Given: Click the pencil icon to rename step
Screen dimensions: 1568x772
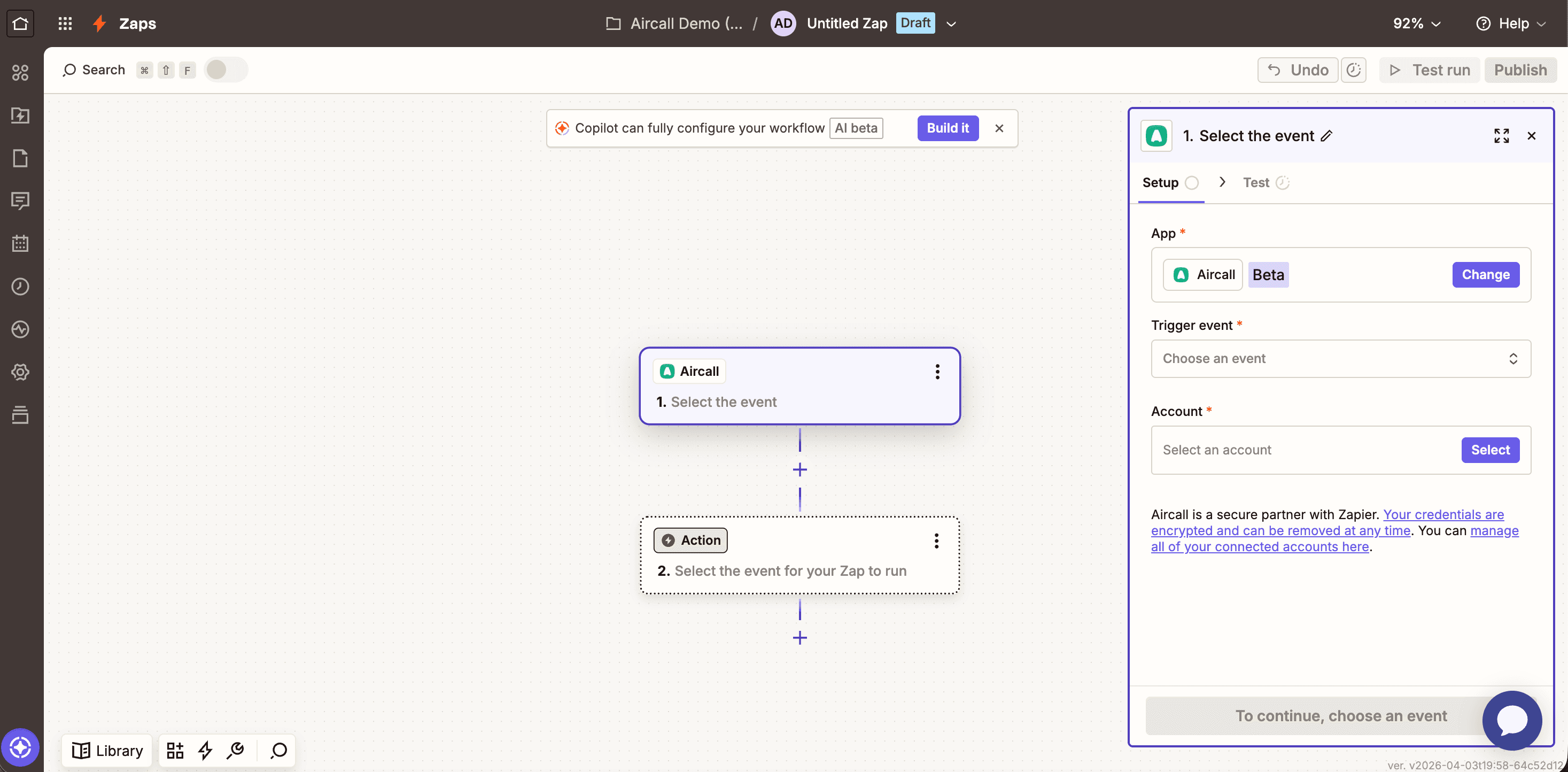Looking at the screenshot, I should pos(1326,136).
